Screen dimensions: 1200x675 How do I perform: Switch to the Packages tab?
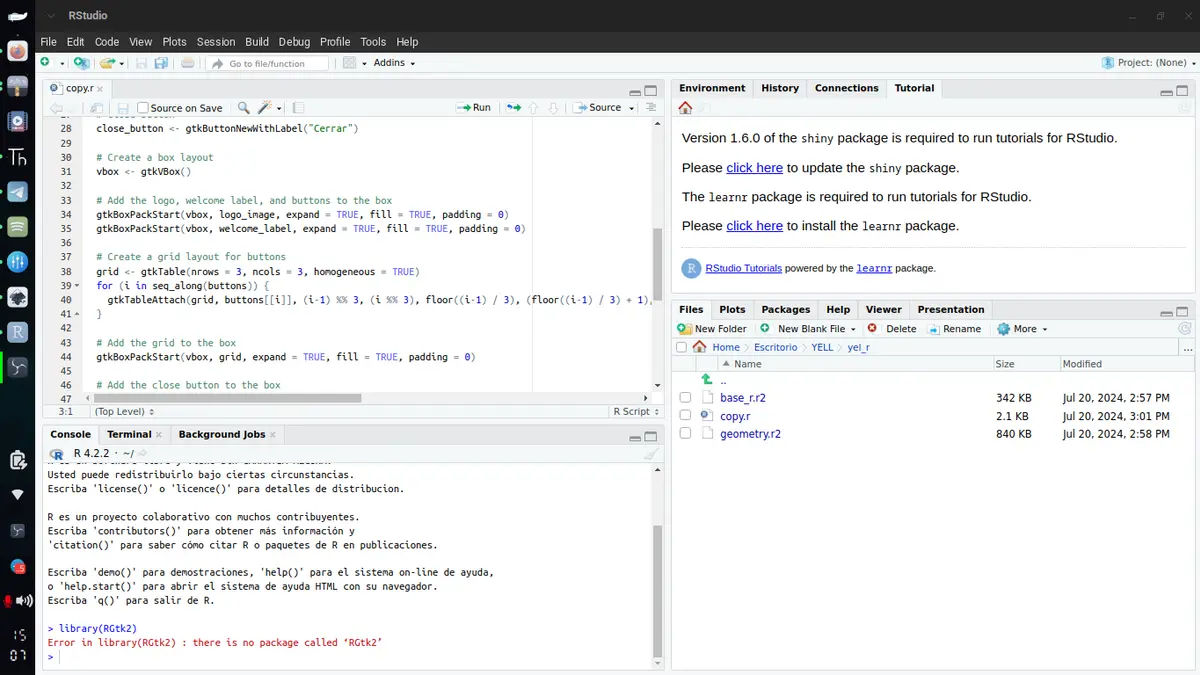[x=785, y=310]
